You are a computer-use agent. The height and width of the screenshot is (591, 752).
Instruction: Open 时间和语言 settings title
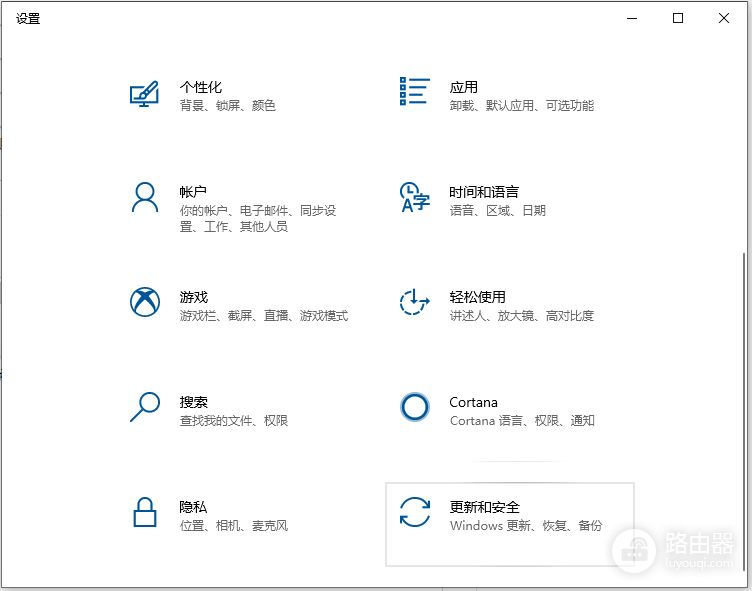484,192
